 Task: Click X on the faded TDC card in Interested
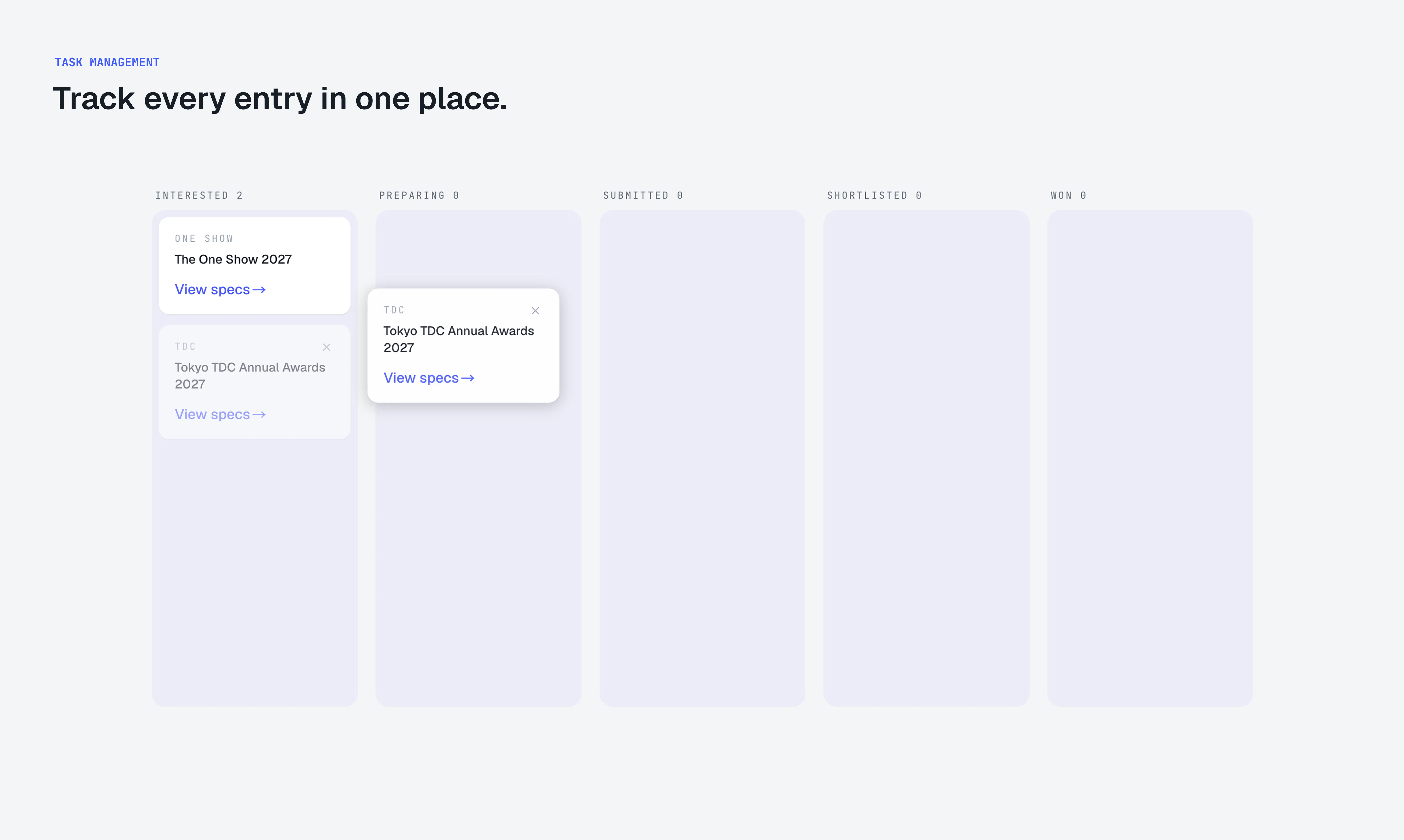click(x=326, y=347)
